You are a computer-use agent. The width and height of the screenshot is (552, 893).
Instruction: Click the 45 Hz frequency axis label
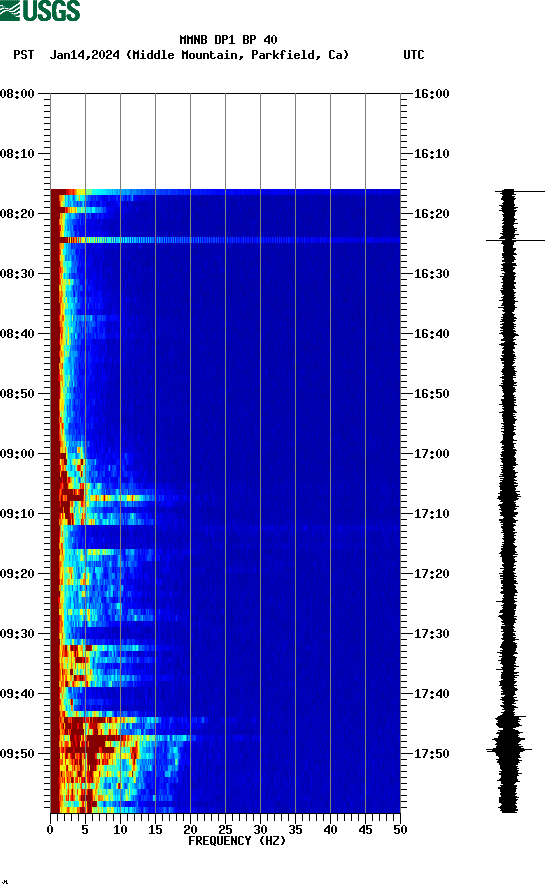pos(365,830)
